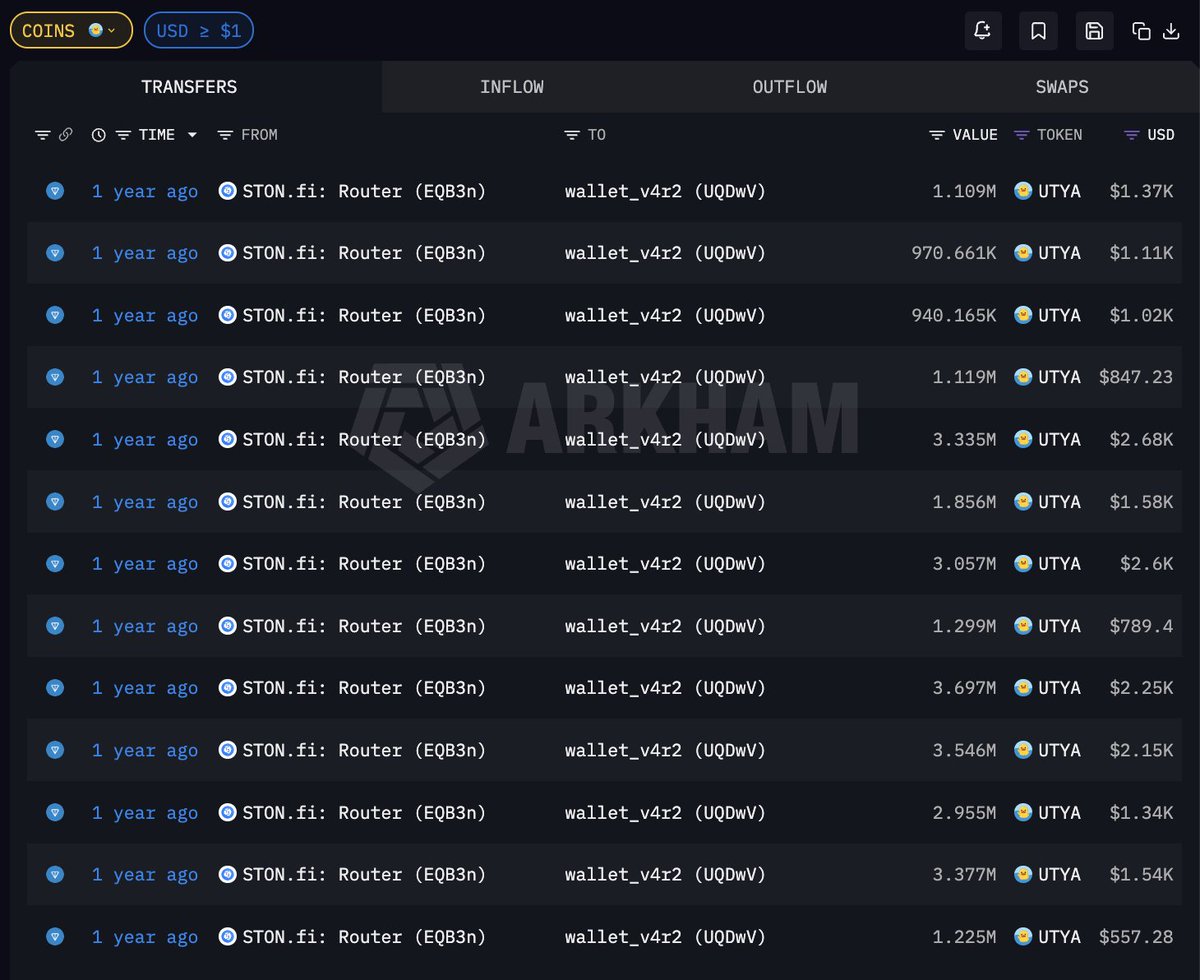Switch to the OUTFLOW tab
The height and width of the screenshot is (980, 1200).
(790, 87)
